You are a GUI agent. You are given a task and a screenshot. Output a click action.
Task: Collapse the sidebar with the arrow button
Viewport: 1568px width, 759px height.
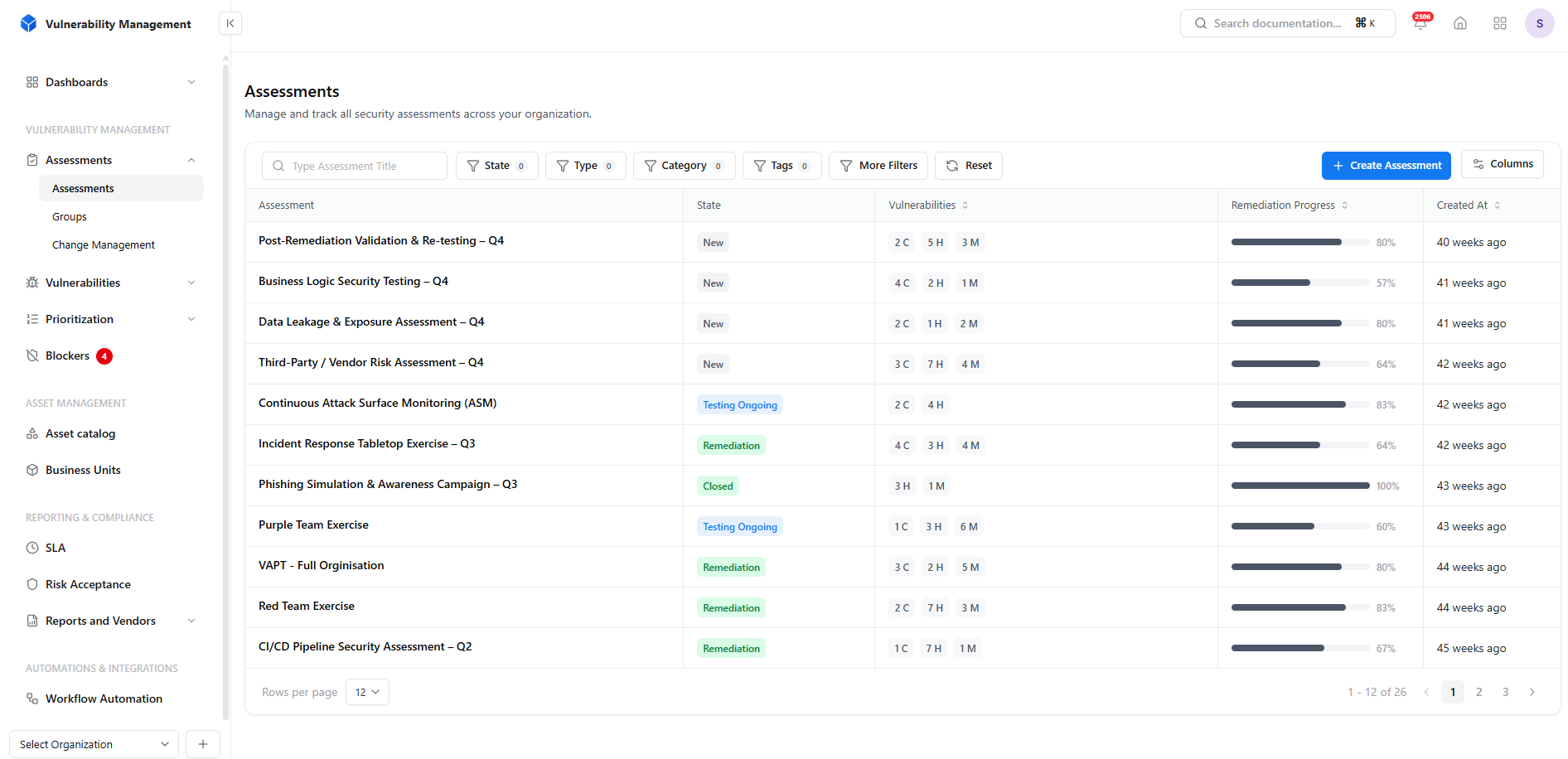(x=230, y=23)
